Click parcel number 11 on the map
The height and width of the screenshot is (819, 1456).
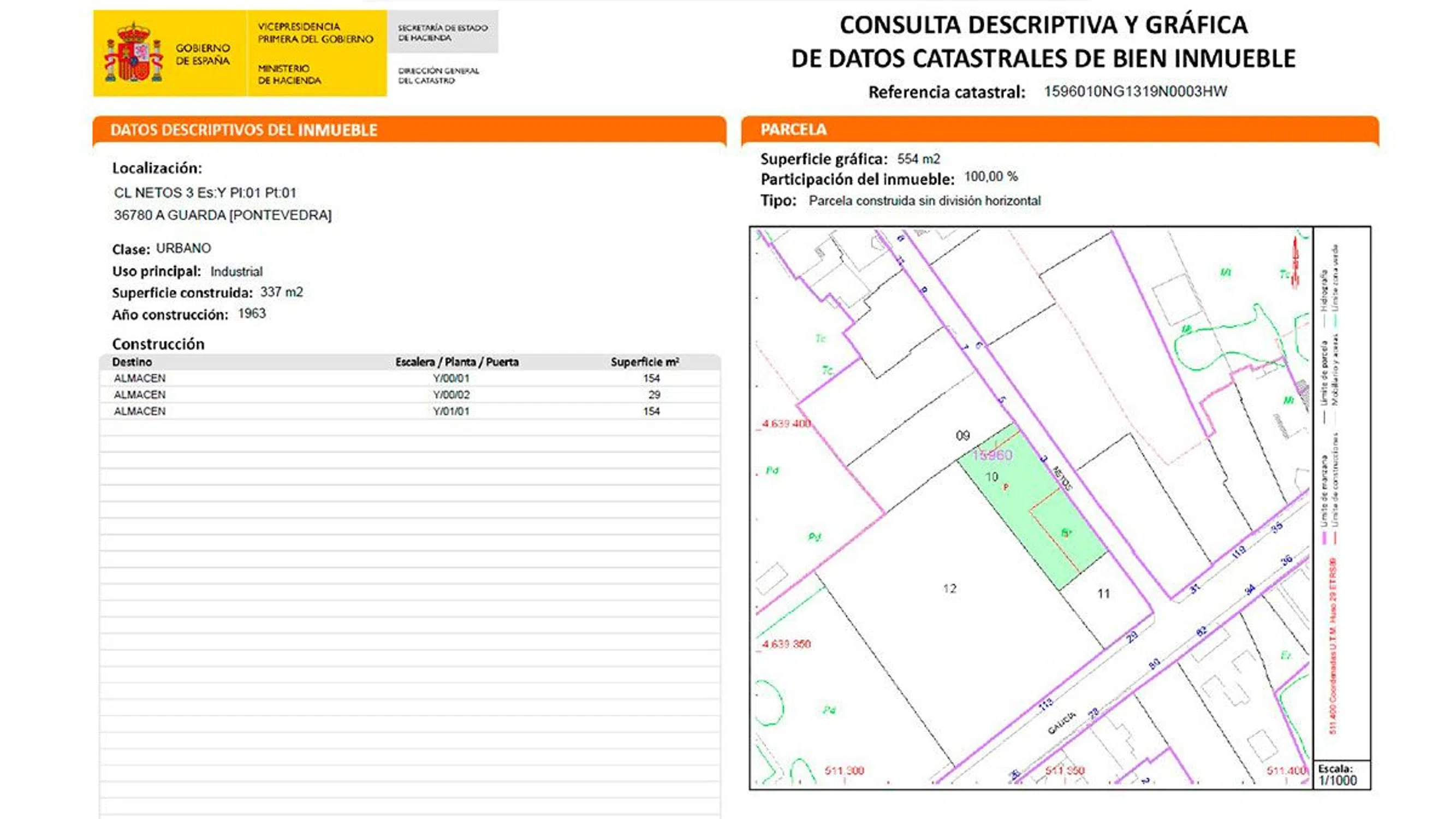coord(1103,594)
